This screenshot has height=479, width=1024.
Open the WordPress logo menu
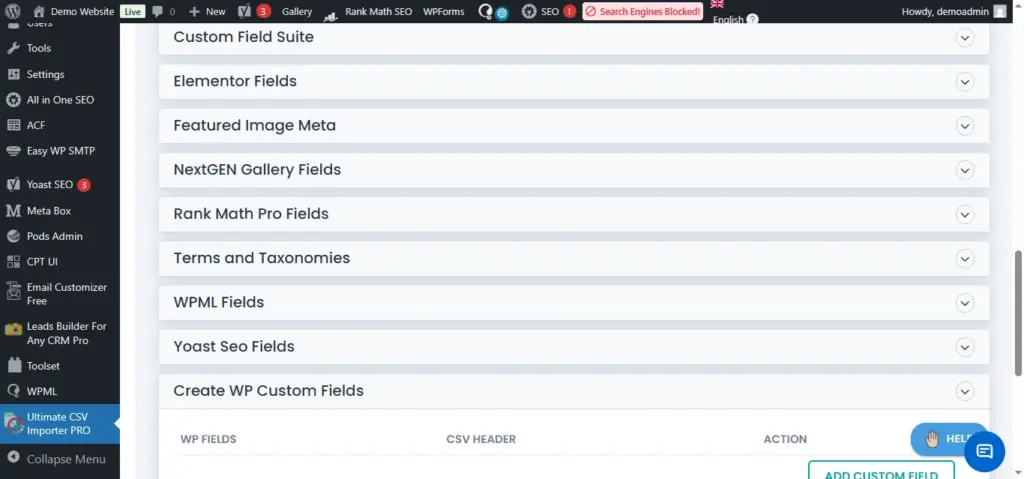tap(13, 11)
